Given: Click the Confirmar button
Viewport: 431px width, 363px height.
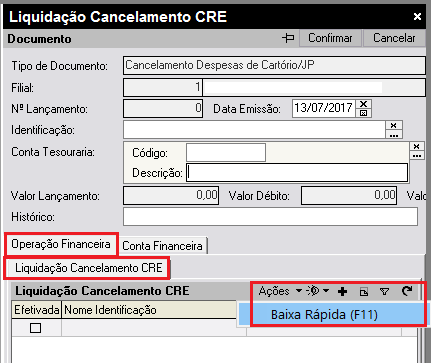Looking at the screenshot, I should pyautogui.click(x=330, y=38).
